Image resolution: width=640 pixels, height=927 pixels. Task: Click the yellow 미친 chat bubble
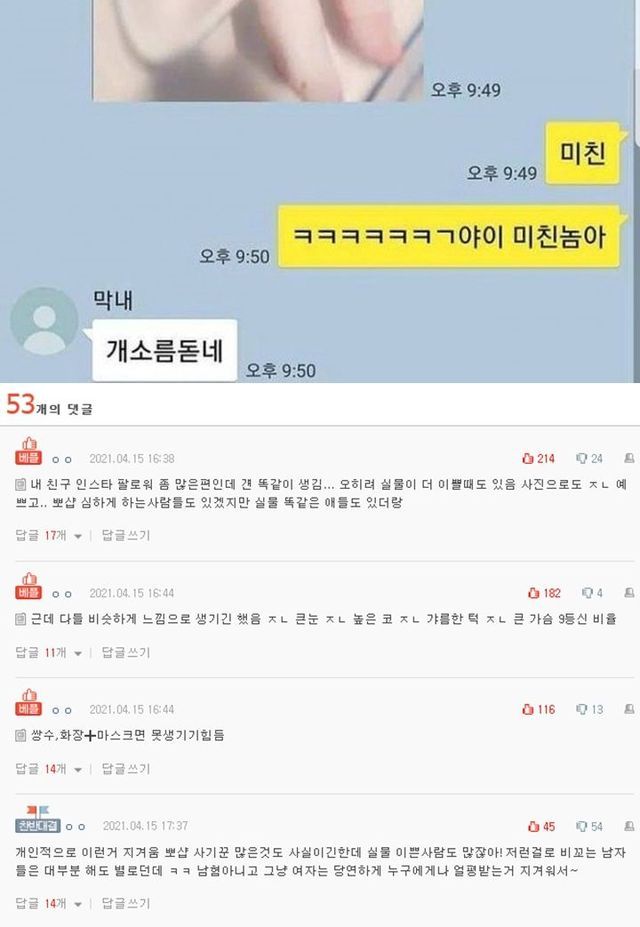click(x=582, y=154)
